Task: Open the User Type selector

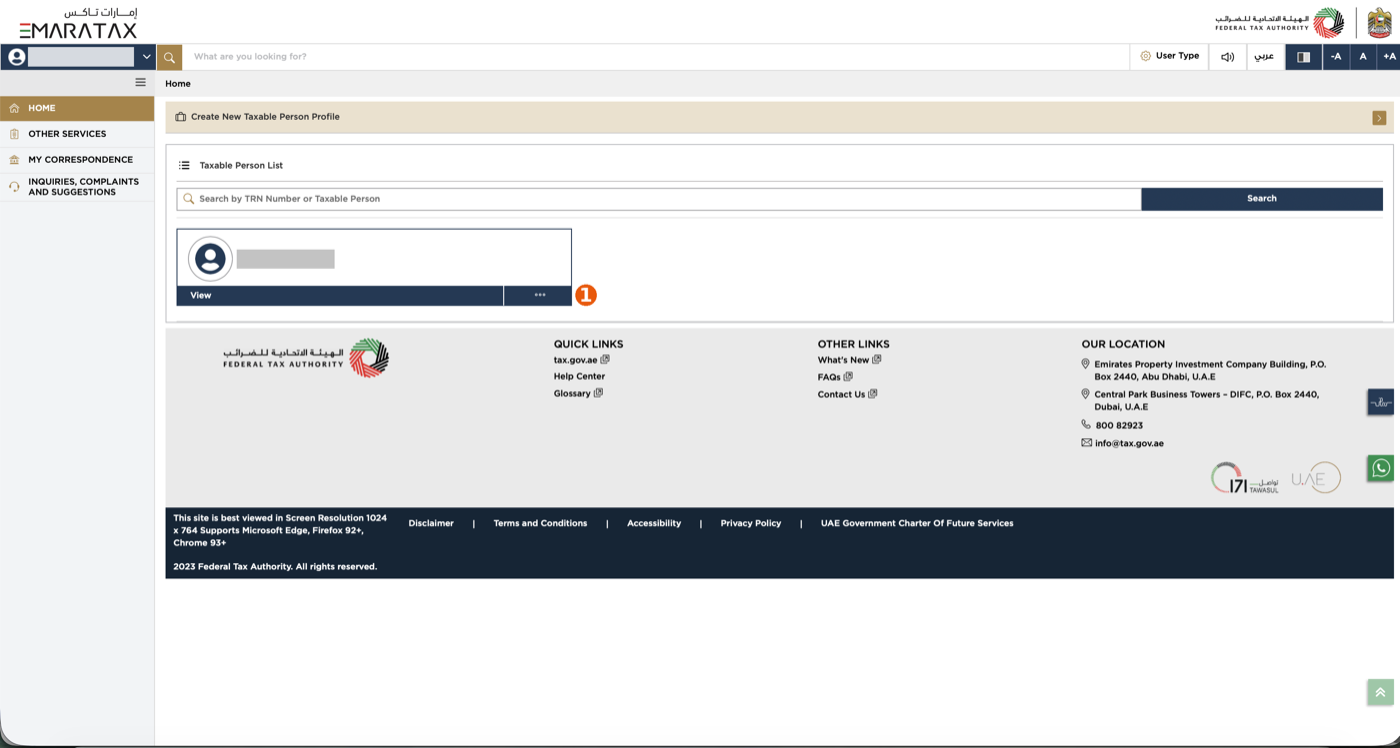Action: 1169,57
